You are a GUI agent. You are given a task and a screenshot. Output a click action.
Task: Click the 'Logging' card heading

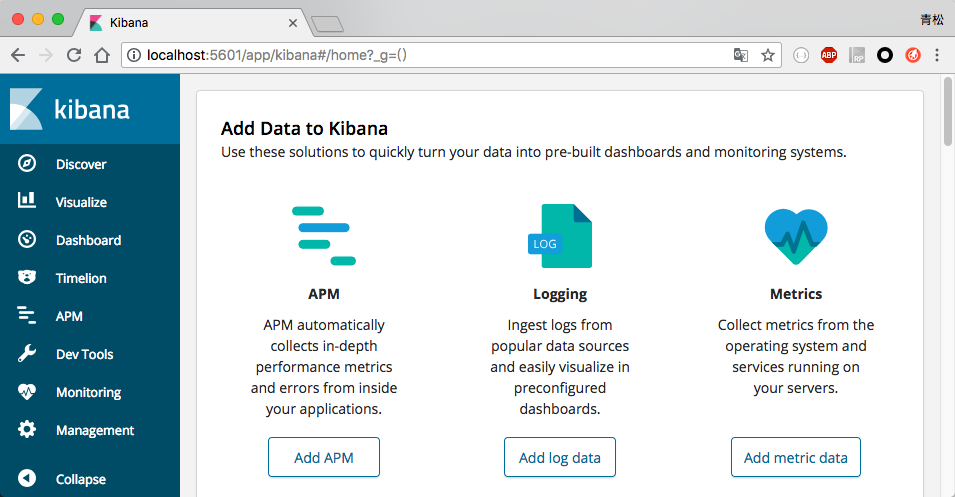coord(560,294)
